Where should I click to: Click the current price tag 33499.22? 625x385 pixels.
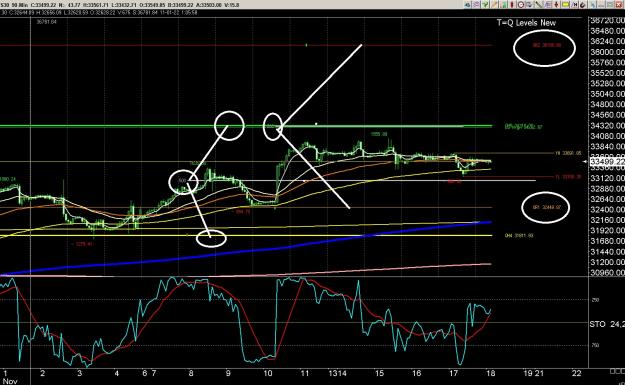(607, 161)
